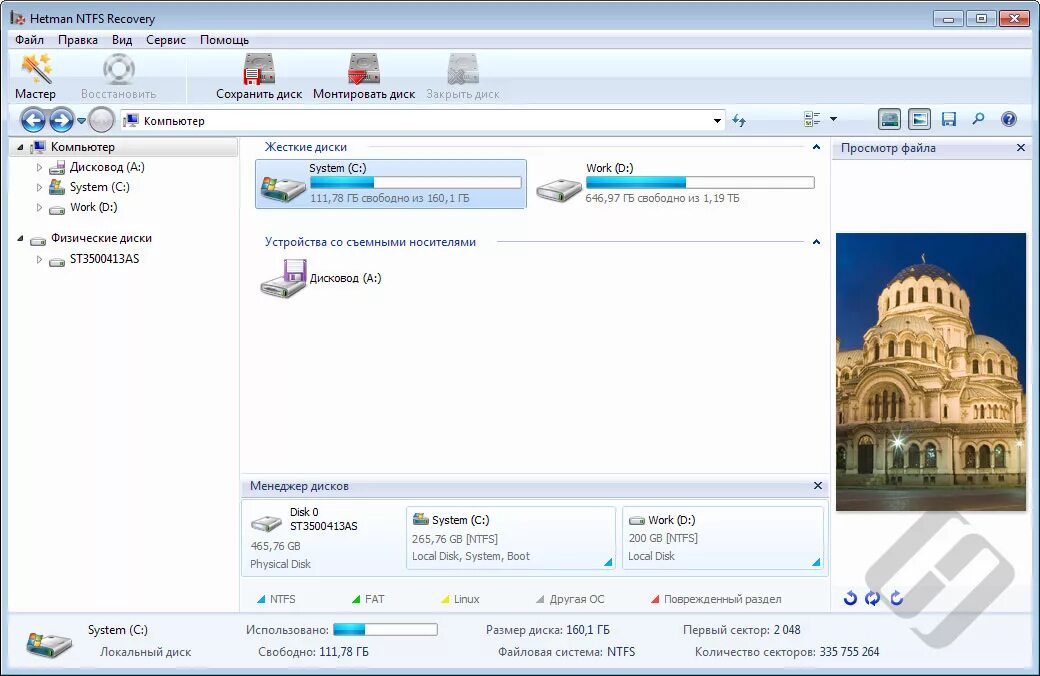1040x676 pixels.
Task: Close the Менеджер дисков panel
Action: pos(817,486)
